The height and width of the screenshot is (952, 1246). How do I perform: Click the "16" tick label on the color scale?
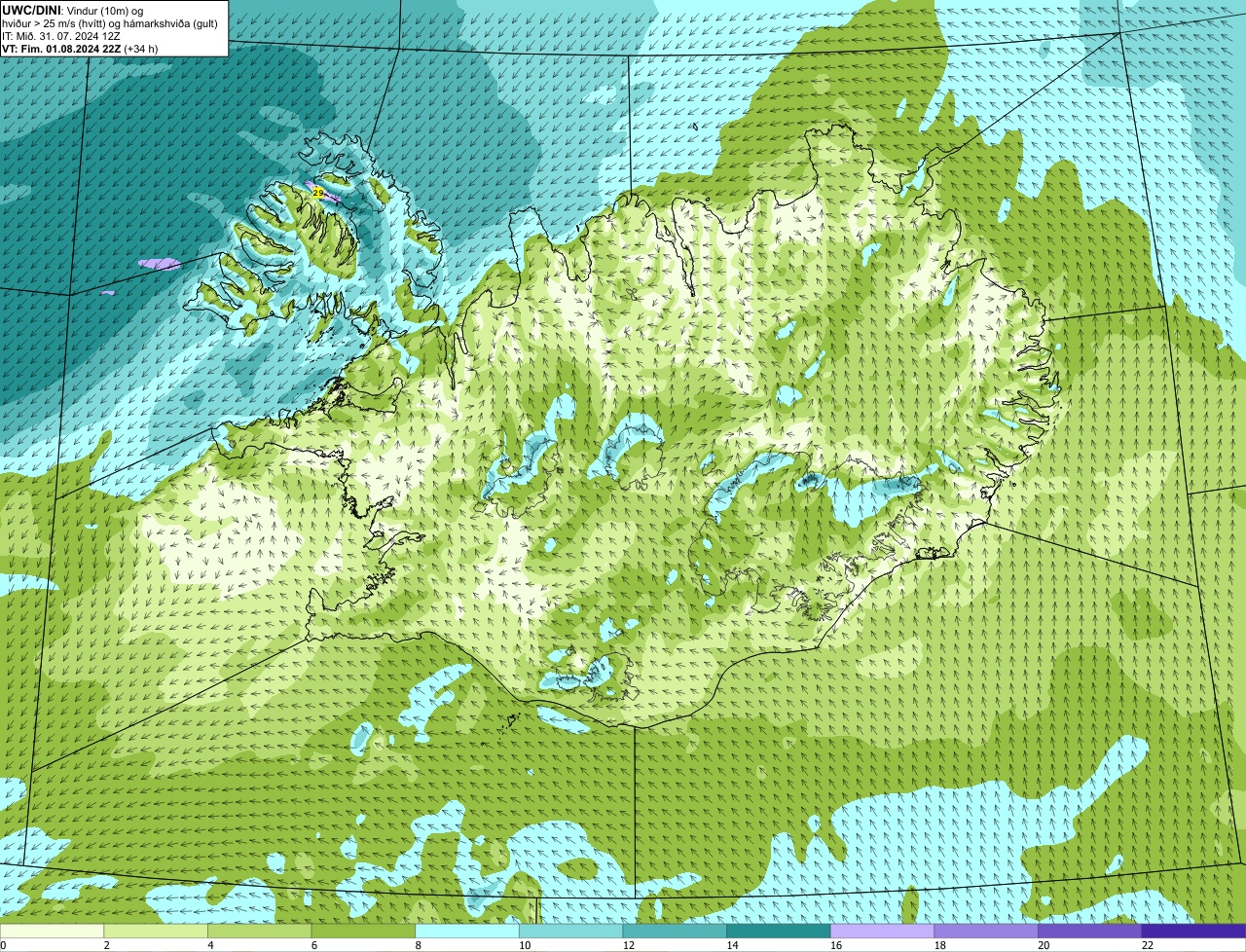point(836,945)
